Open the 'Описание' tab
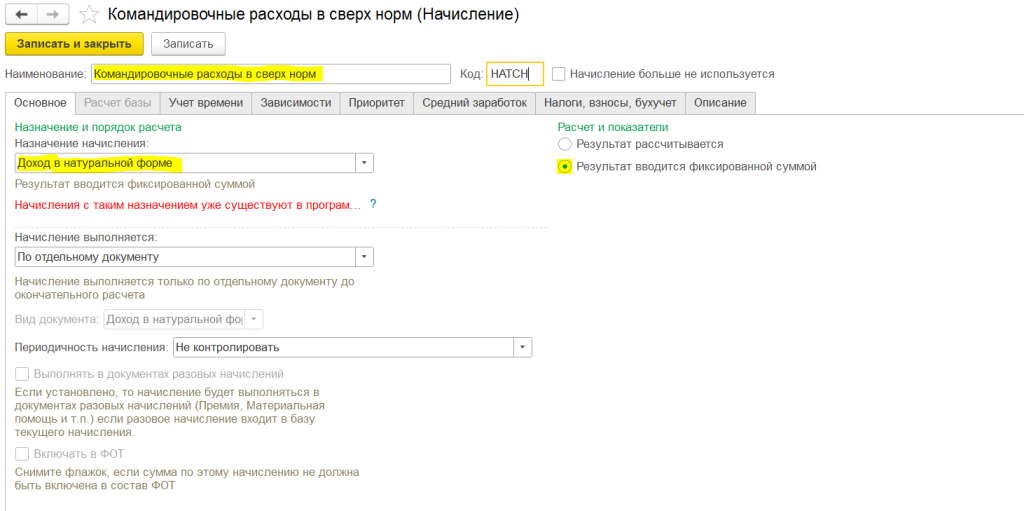 point(720,103)
